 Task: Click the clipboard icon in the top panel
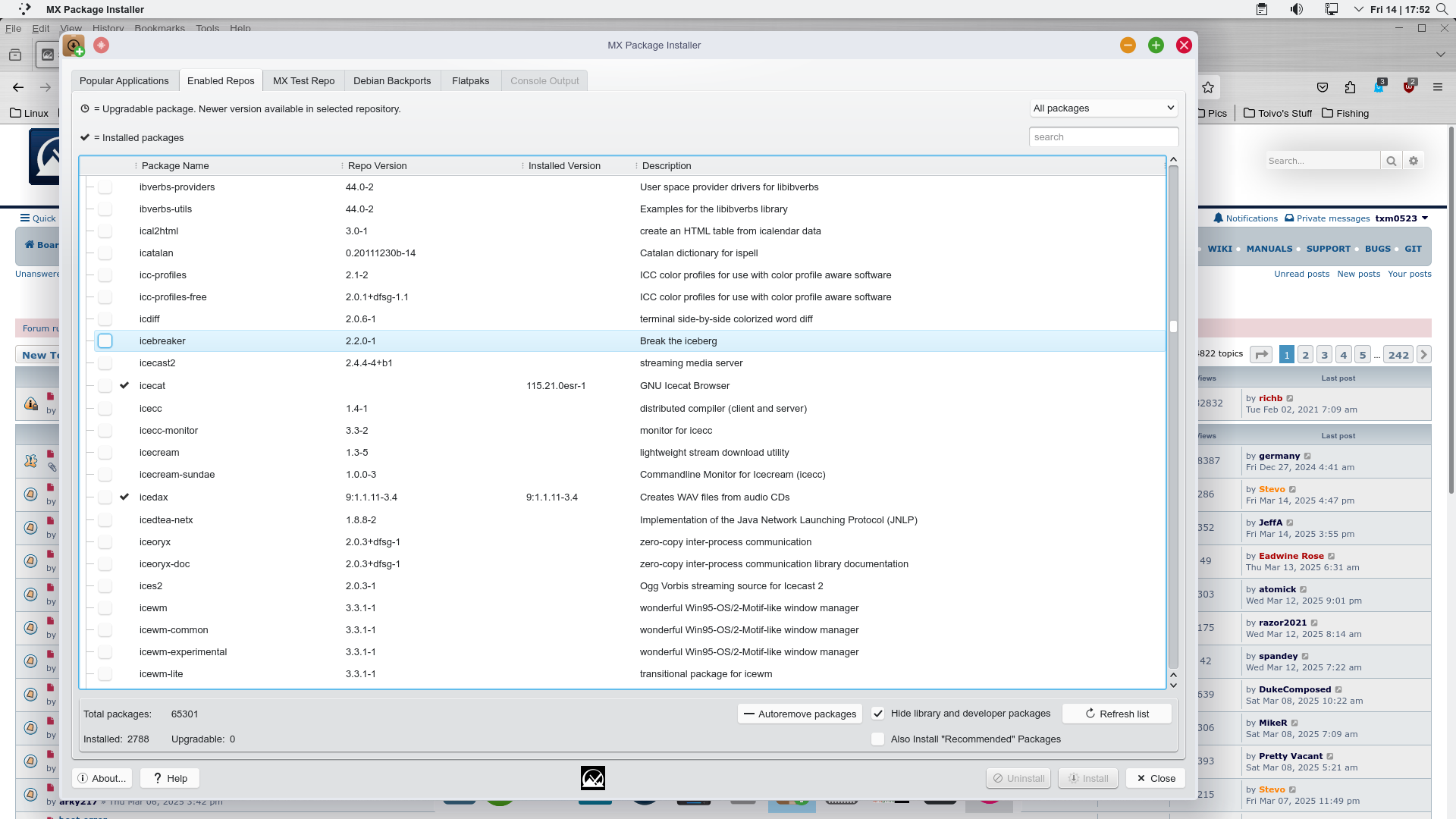click(x=1261, y=9)
